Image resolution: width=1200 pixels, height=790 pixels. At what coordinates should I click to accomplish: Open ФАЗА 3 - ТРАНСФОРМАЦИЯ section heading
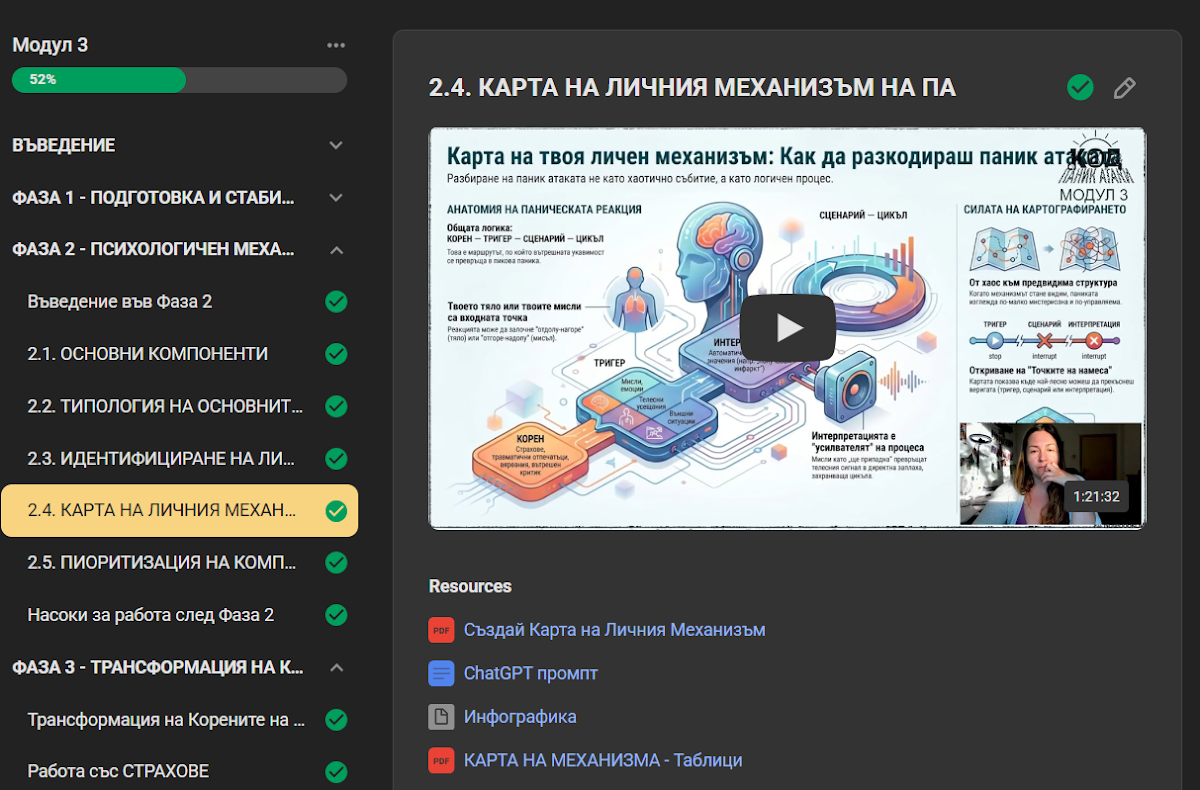158,667
